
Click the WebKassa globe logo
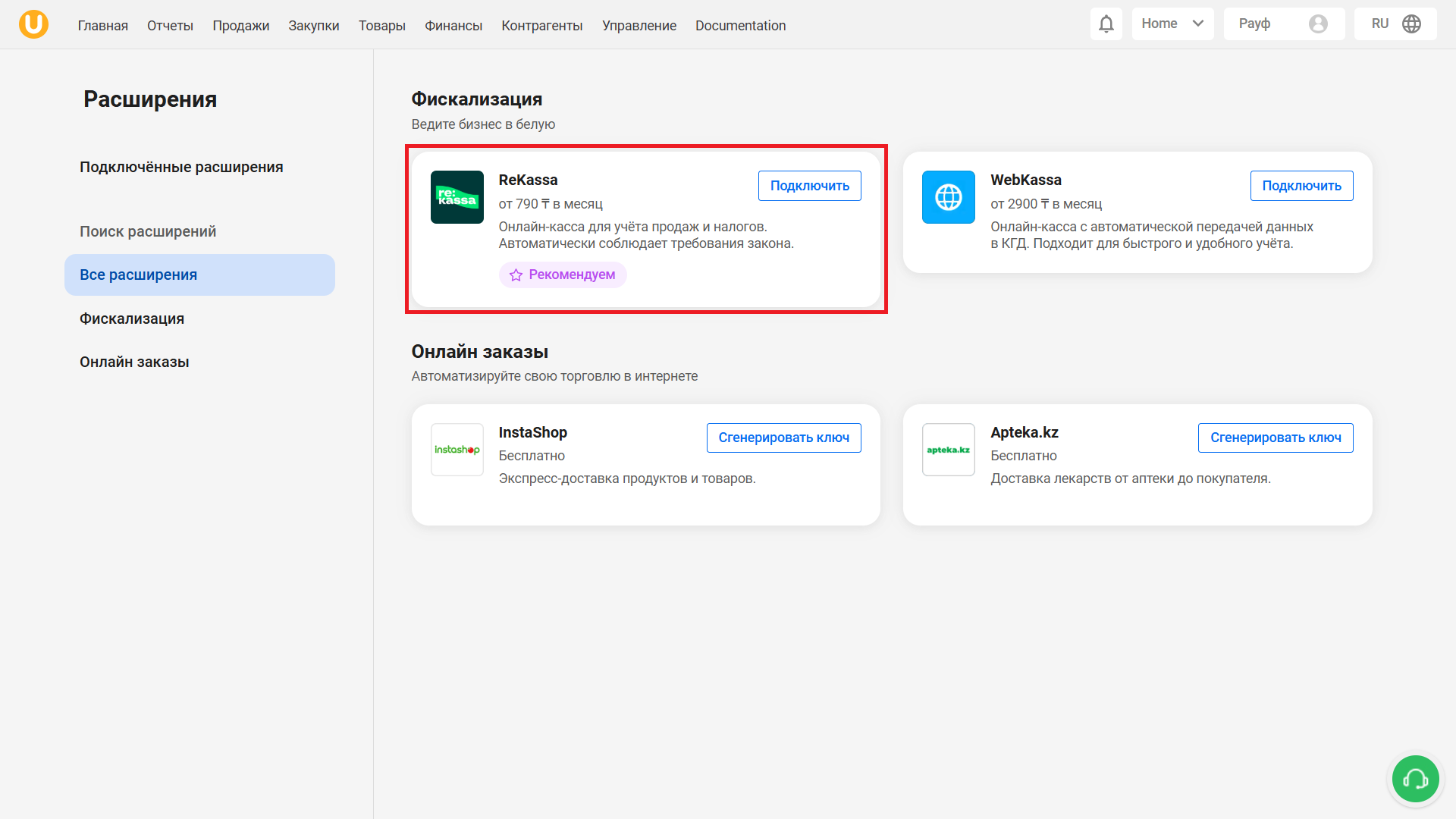948,197
